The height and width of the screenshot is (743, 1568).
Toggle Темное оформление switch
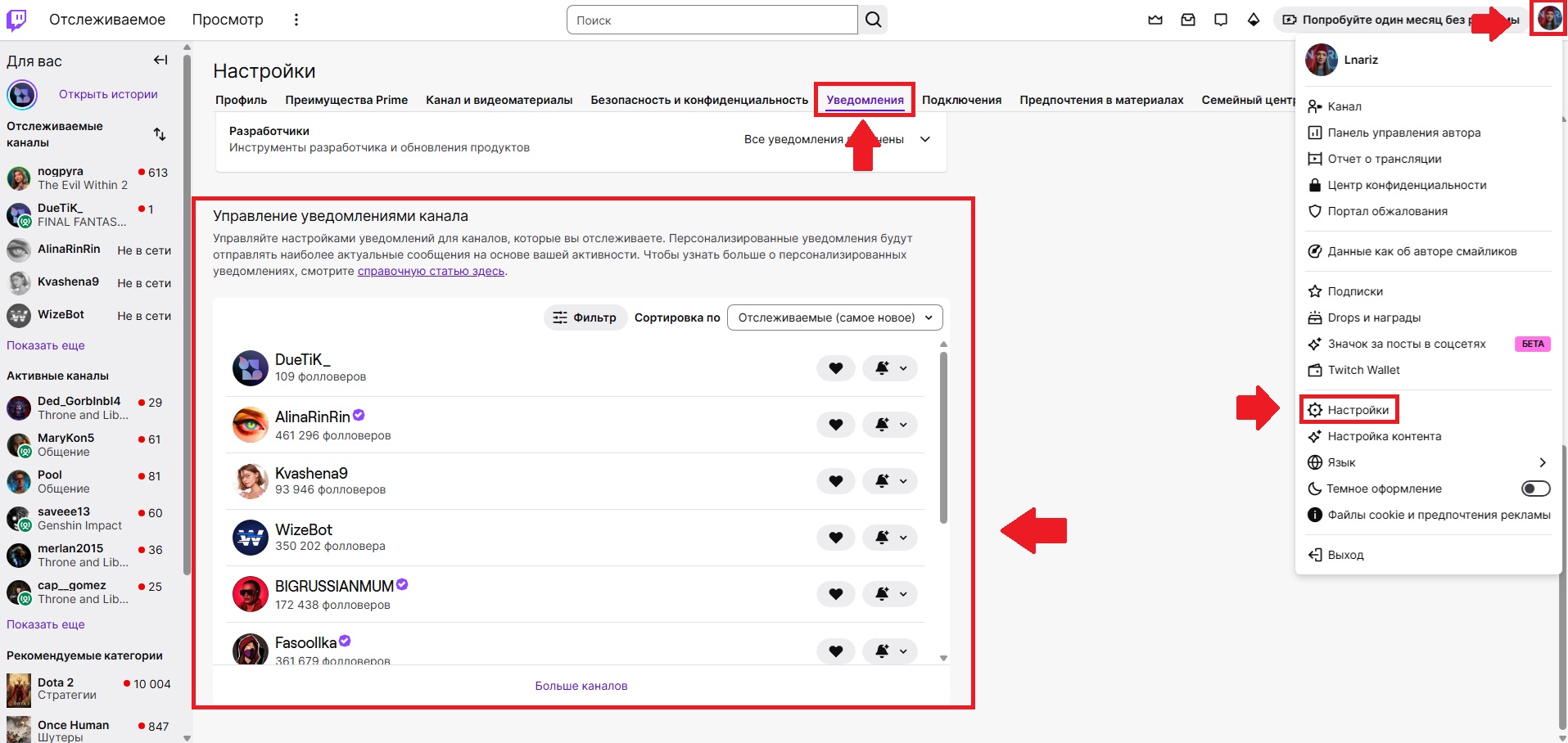coord(1535,489)
